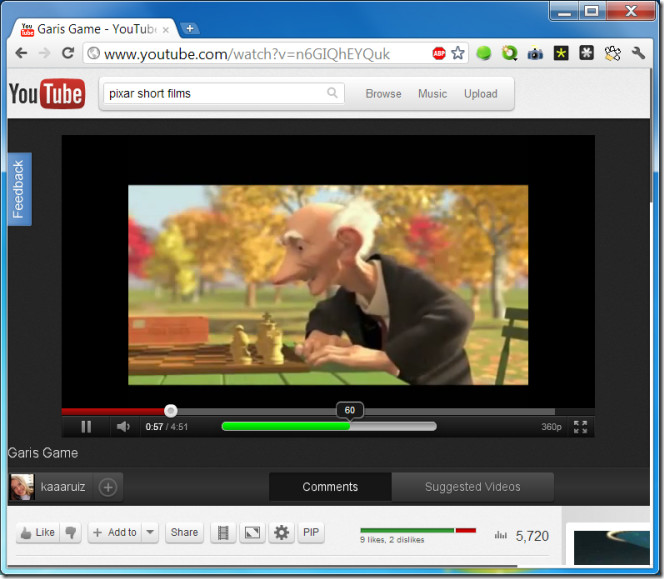Viewport: 664px width, 579px height.
Task: Dislike the video with thumbs down
Action: (x=70, y=532)
